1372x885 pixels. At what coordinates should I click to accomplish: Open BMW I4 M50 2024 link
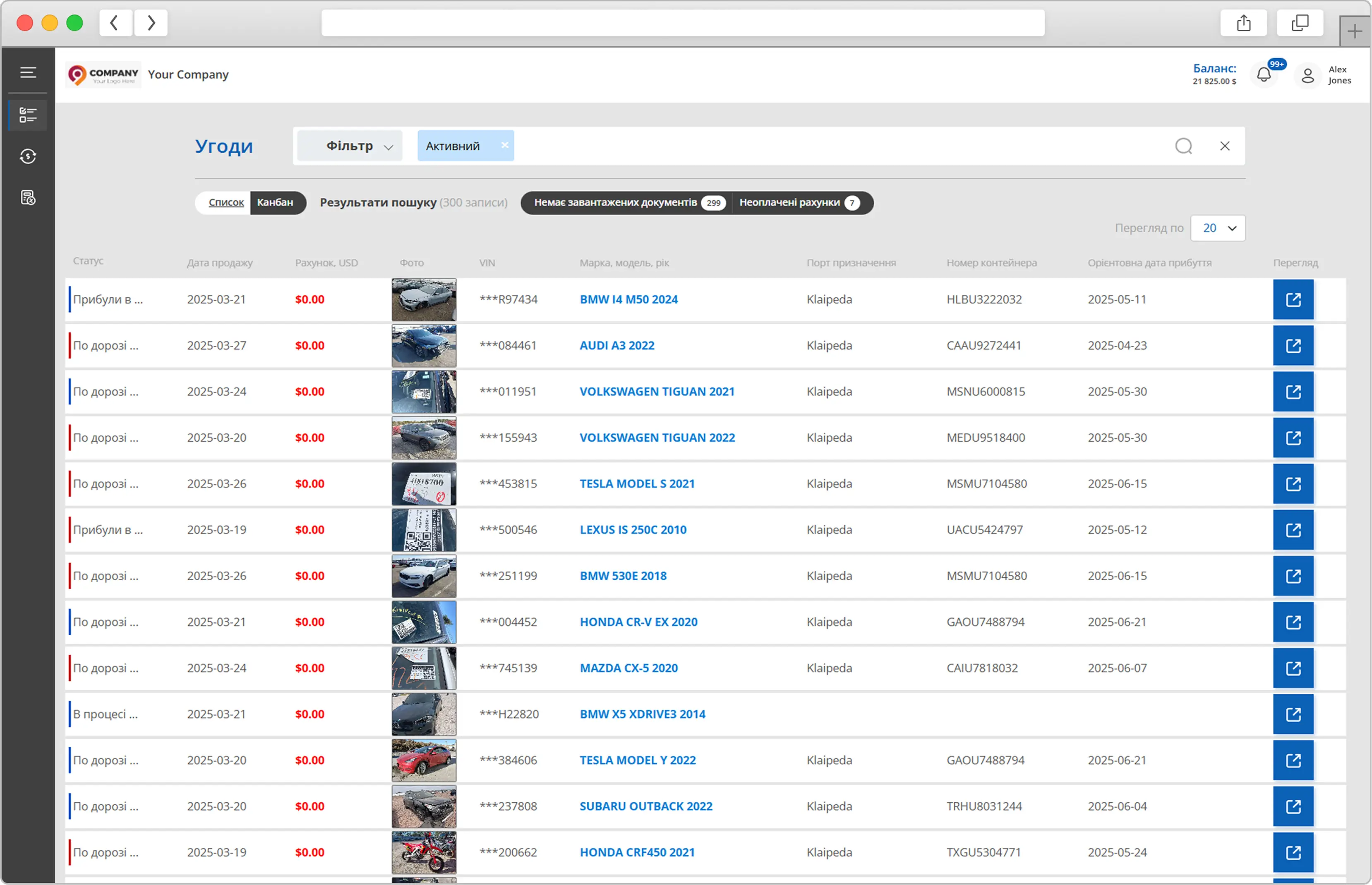pos(628,299)
